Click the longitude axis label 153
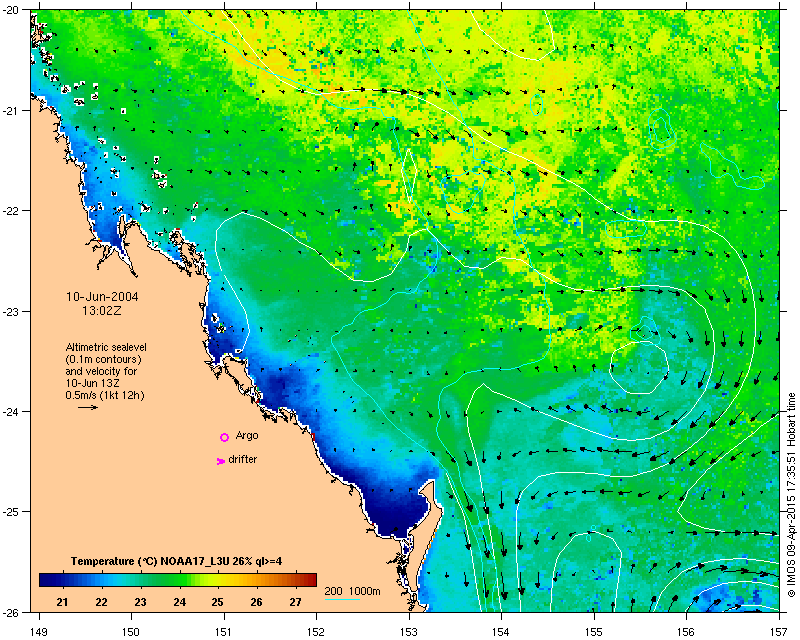The image size is (800, 640). click(409, 632)
